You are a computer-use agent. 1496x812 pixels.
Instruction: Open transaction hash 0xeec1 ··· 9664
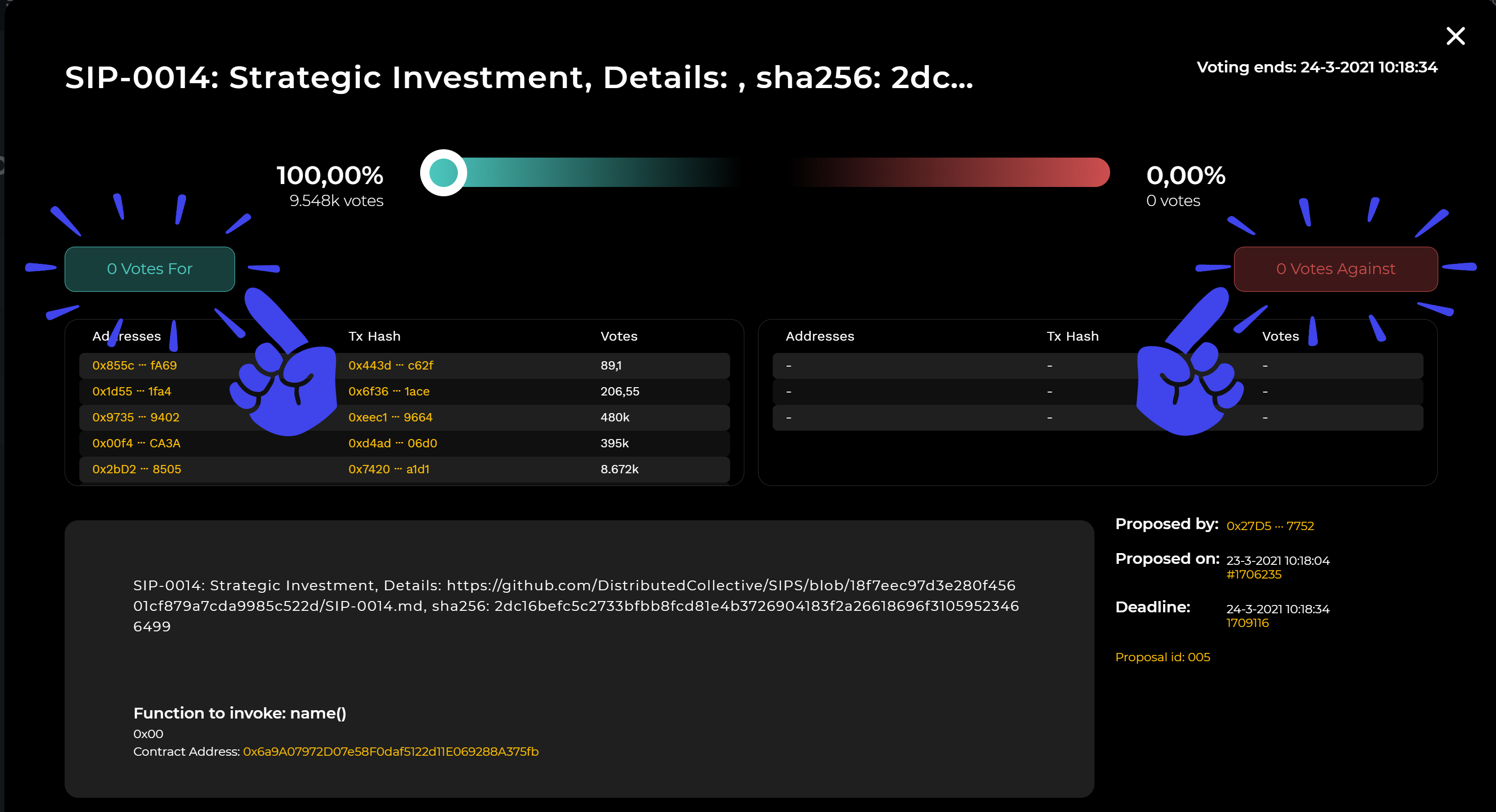[391, 418]
